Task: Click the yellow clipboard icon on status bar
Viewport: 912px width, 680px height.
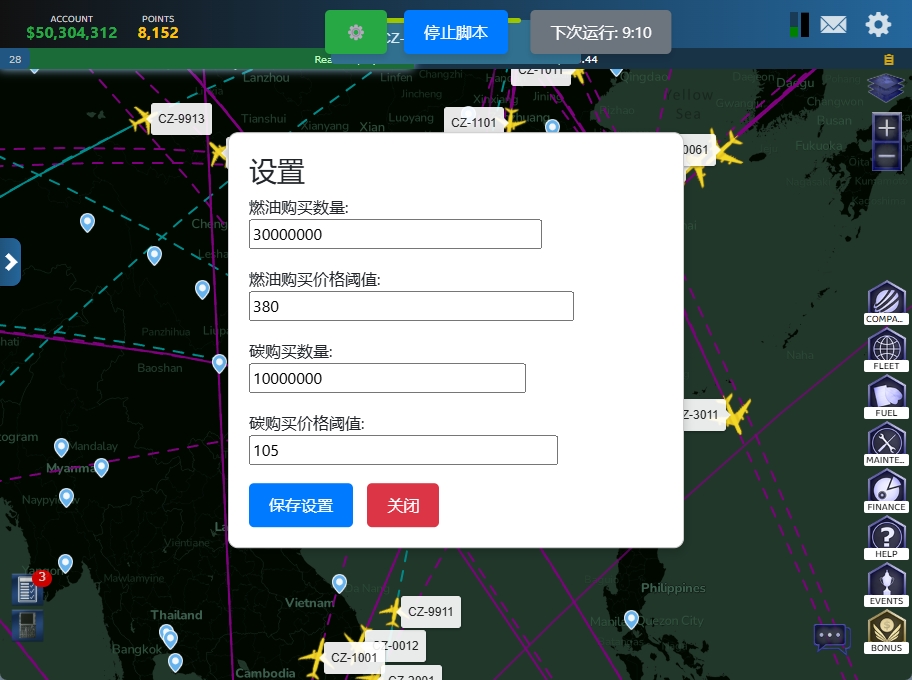Action: click(x=888, y=59)
